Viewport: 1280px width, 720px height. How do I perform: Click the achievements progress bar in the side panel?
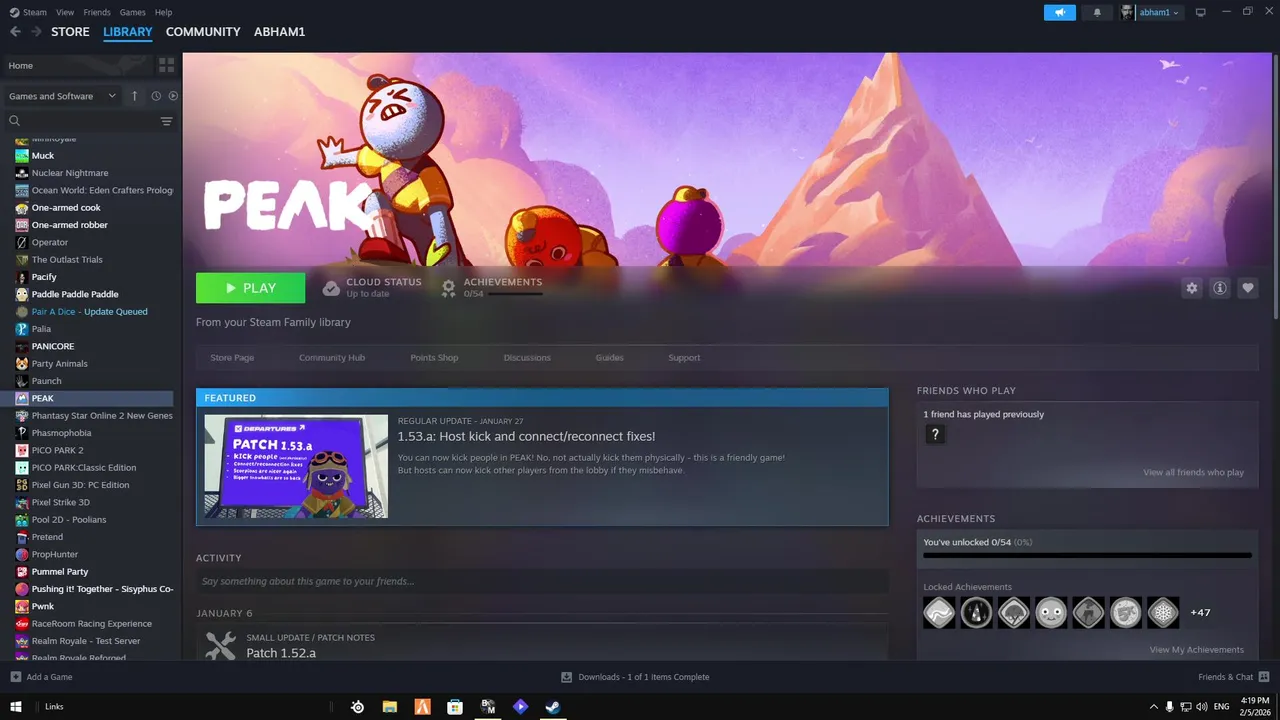tap(1087, 555)
